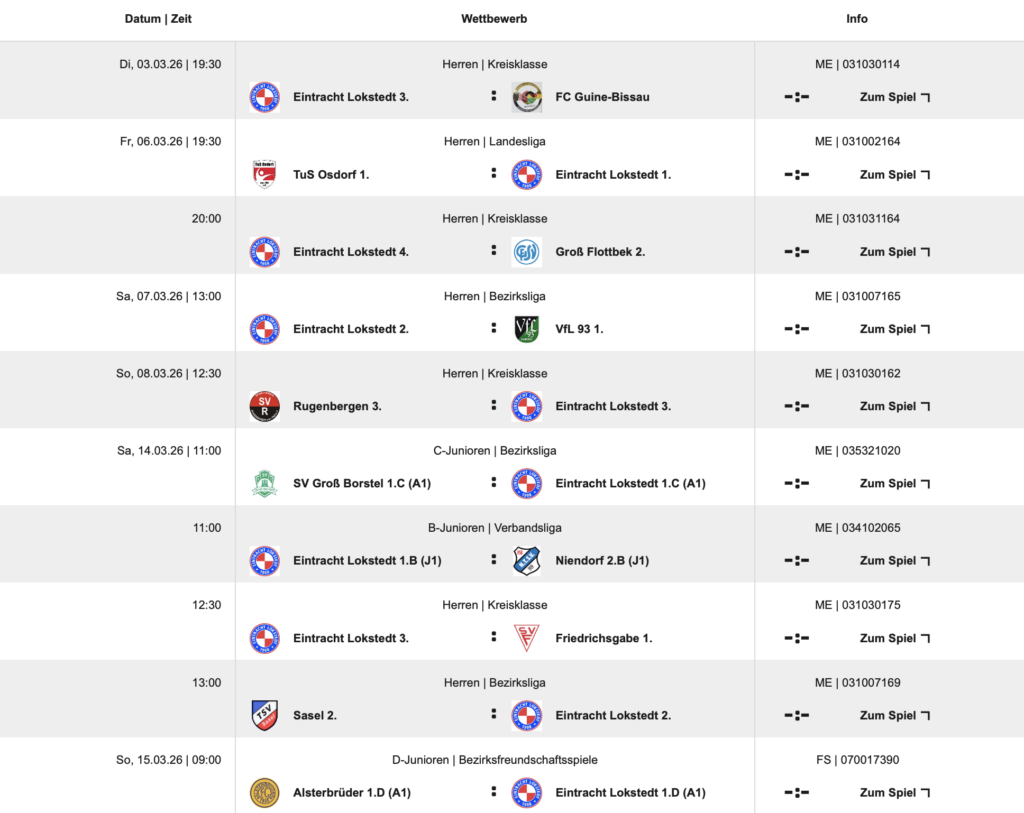
Task: Open the TuS Osdorf 1. team page
Action: [331, 174]
